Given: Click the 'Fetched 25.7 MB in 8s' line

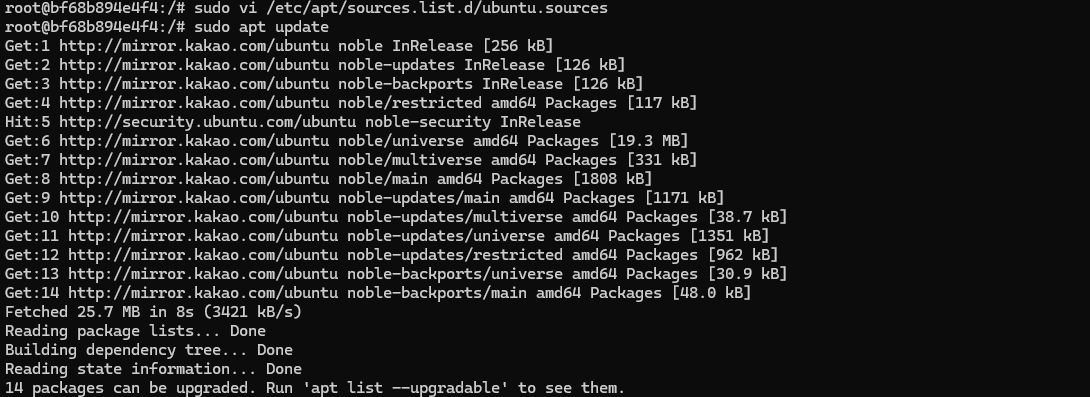Looking at the screenshot, I should pos(154,312).
